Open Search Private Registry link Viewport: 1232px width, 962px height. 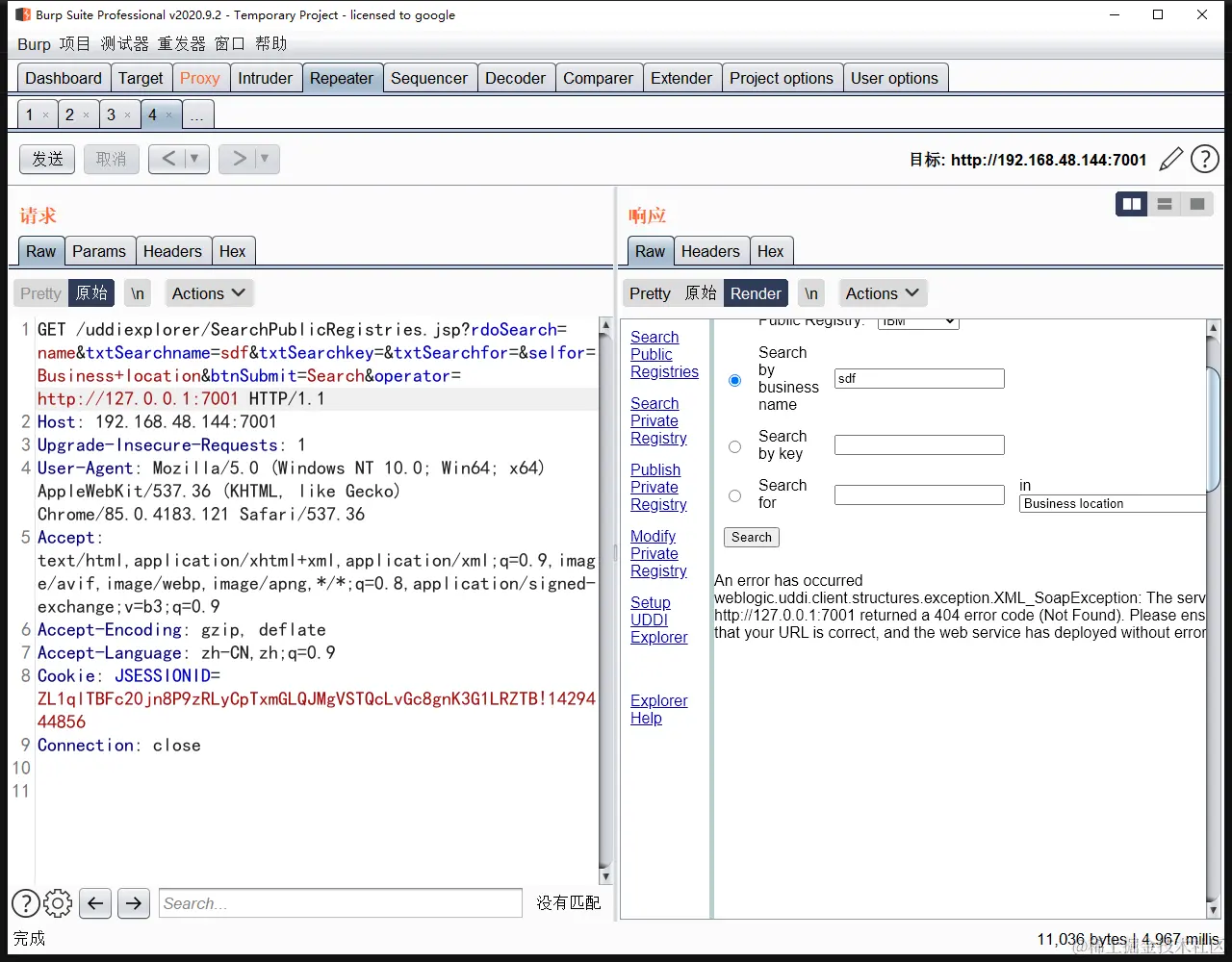tap(658, 420)
